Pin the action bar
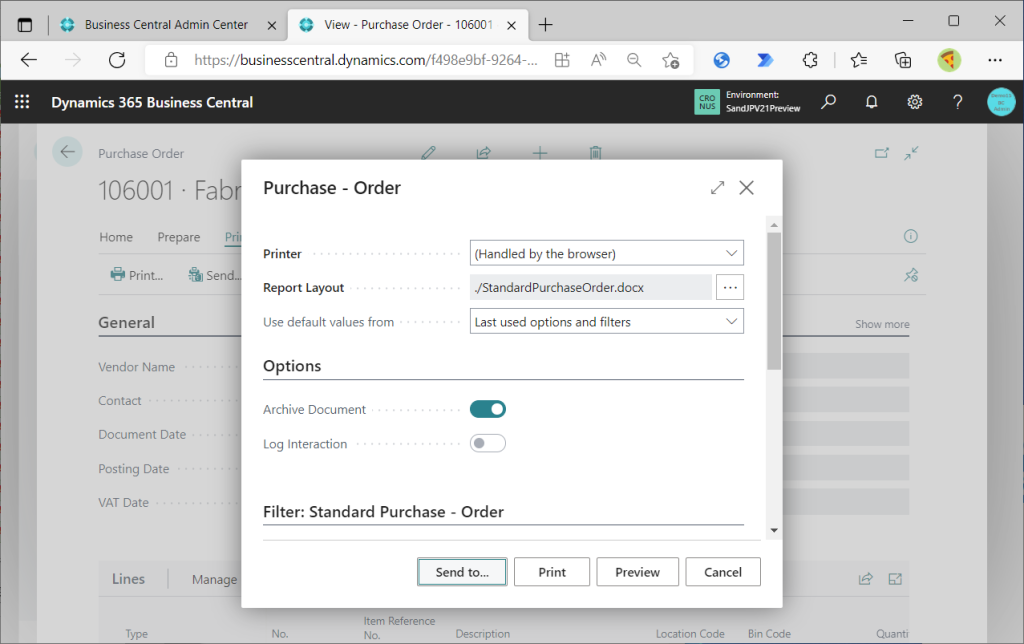This screenshot has height=644, width=1024. tap(911, 275)
